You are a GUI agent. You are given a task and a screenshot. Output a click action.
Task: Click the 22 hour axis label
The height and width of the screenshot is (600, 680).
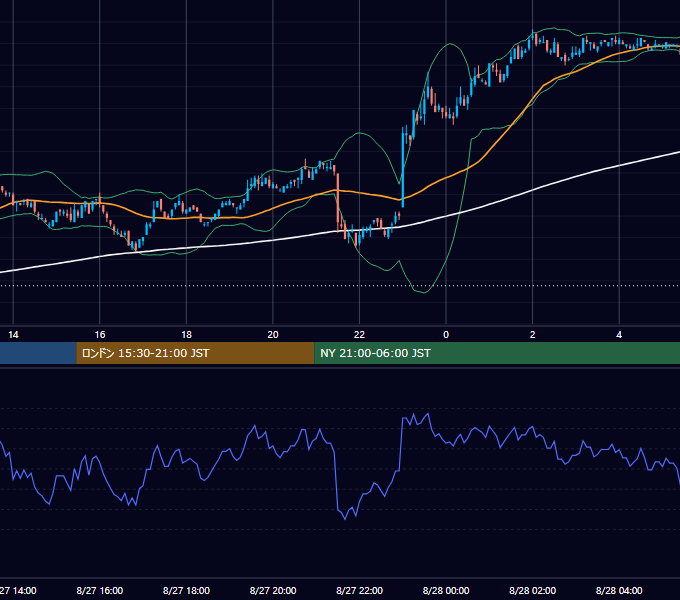tap(360, 335)
